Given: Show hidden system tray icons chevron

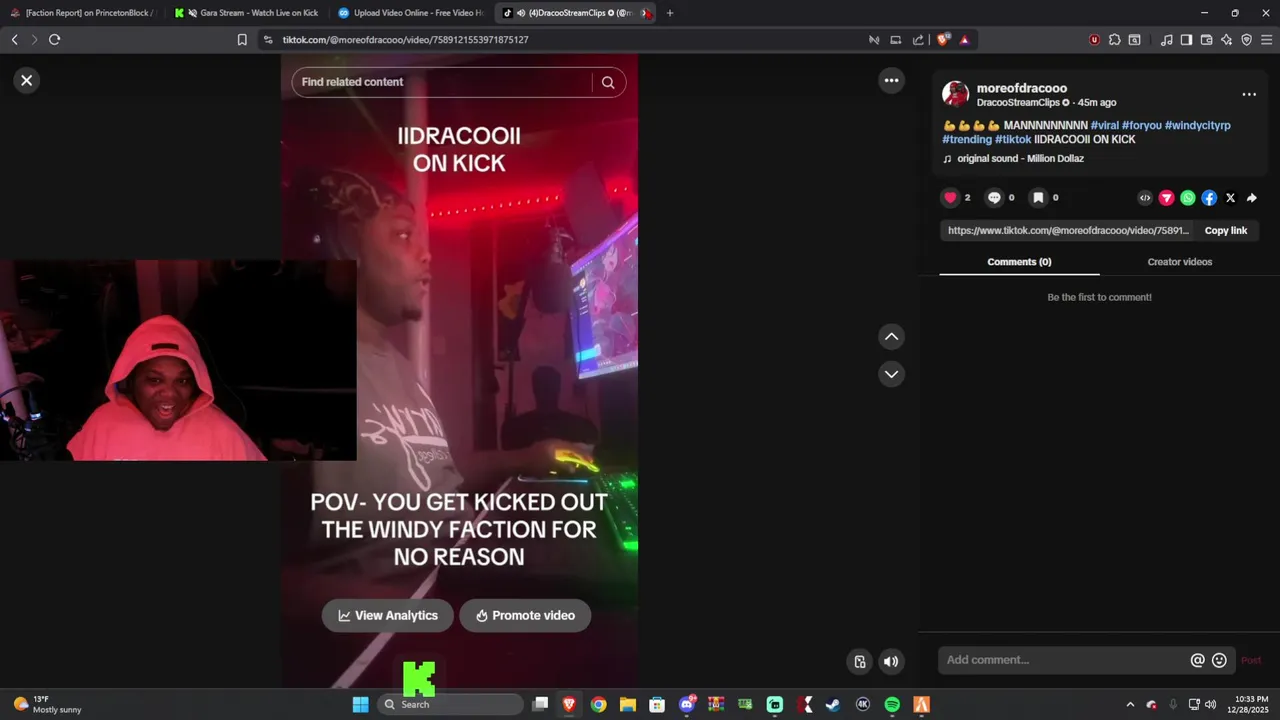Looking at the screenshot, I should click(1130, 705).
